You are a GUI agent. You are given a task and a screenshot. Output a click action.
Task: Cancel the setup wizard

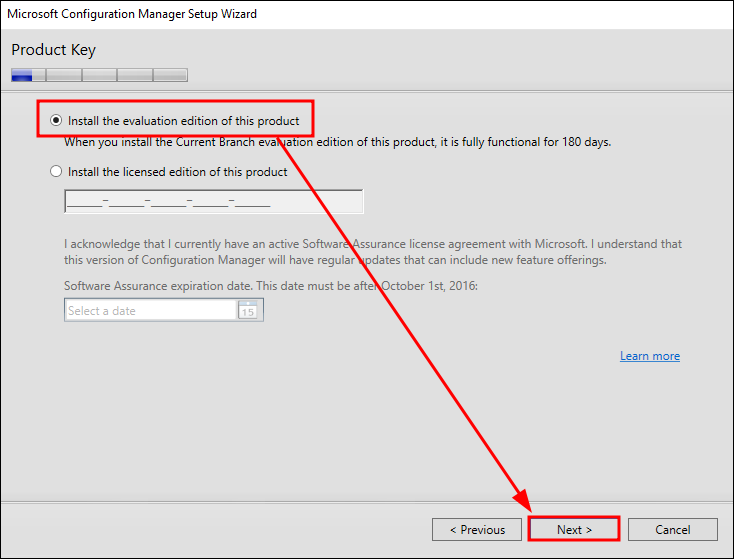pos(673,530)
